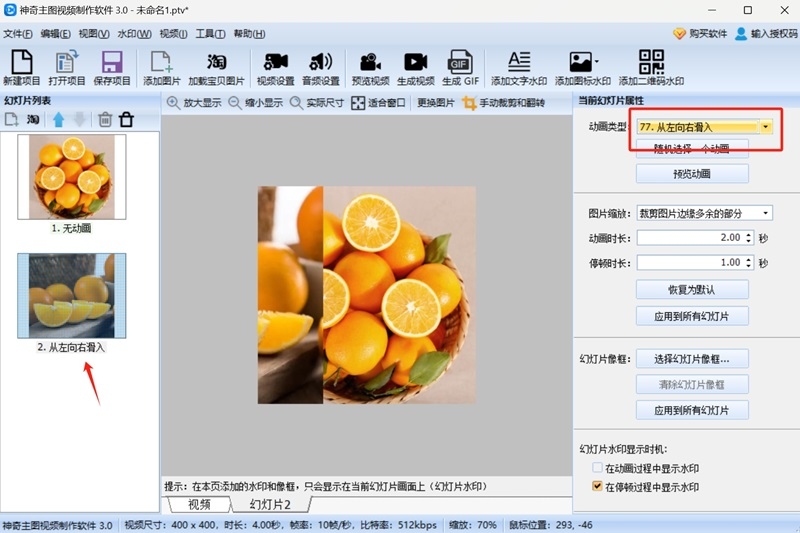Click the orange image in the preview canvas
This screenshot has width=800, height=533.
(x=367, y=295)
